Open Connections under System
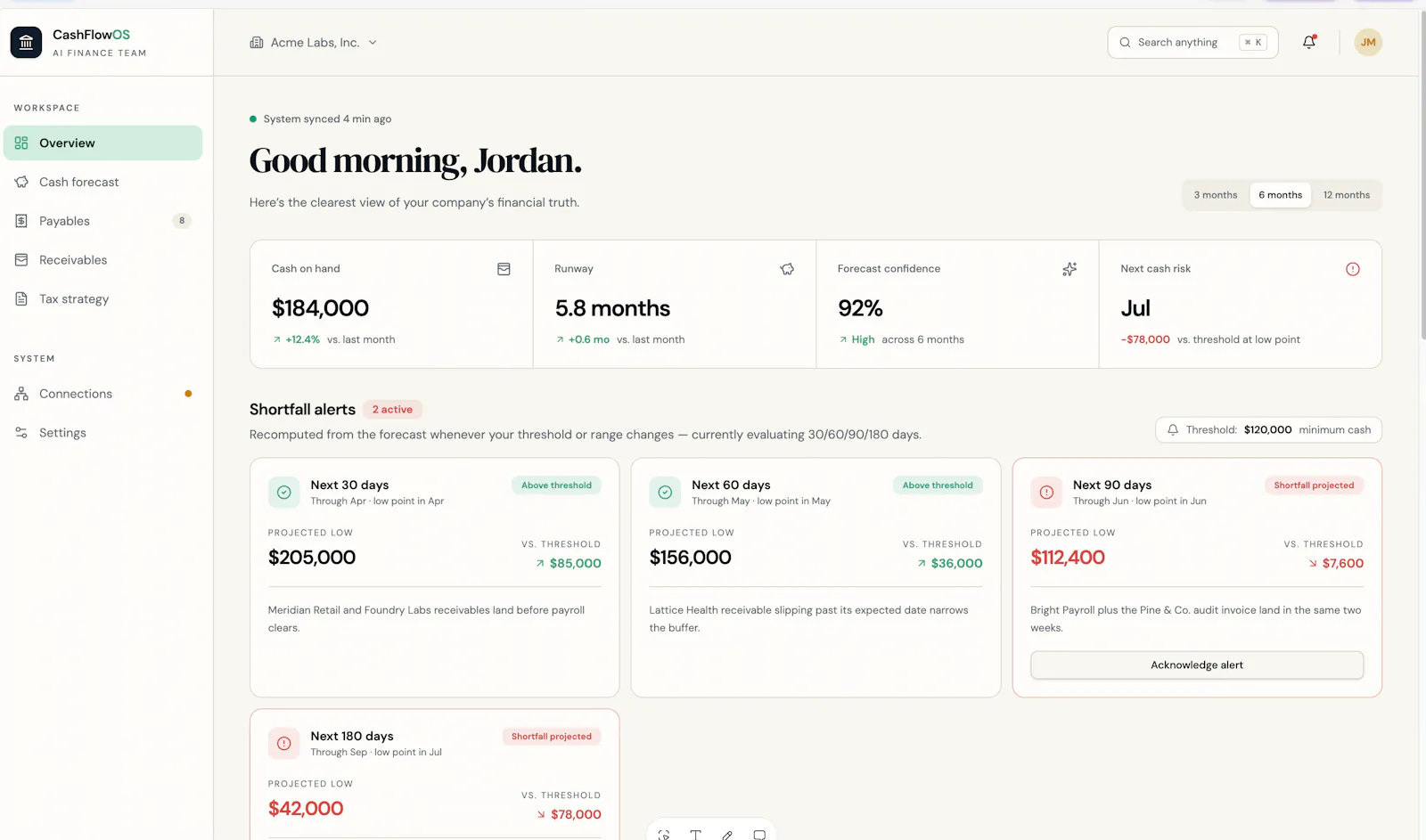Image resolution: width=1426 pixels, height=840 pixels. pos(102,394)
